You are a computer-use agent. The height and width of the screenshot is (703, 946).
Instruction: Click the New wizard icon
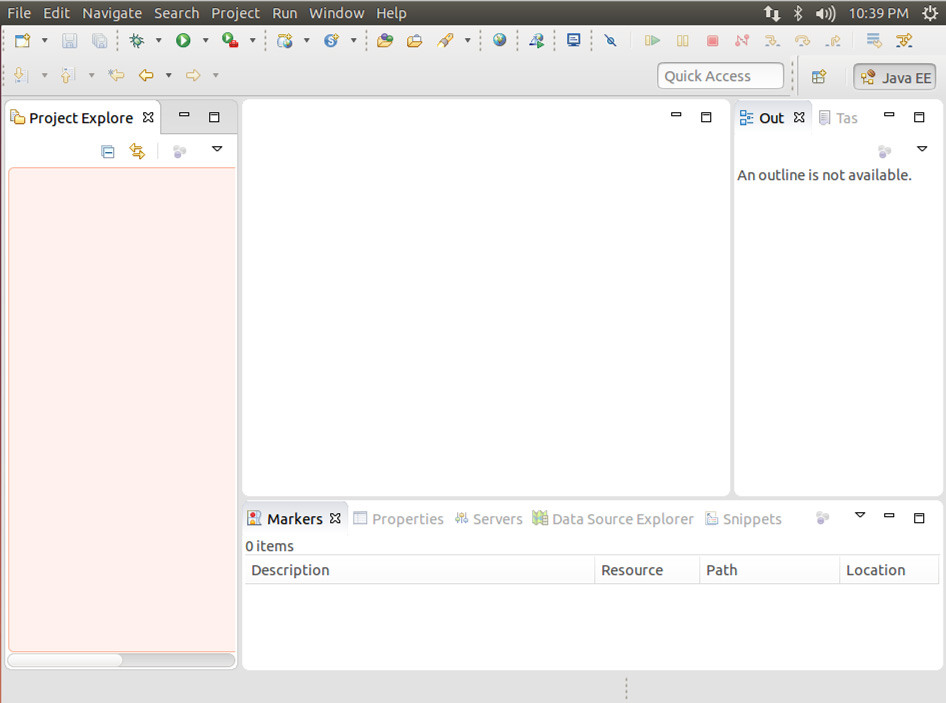(x=23, y=40)
